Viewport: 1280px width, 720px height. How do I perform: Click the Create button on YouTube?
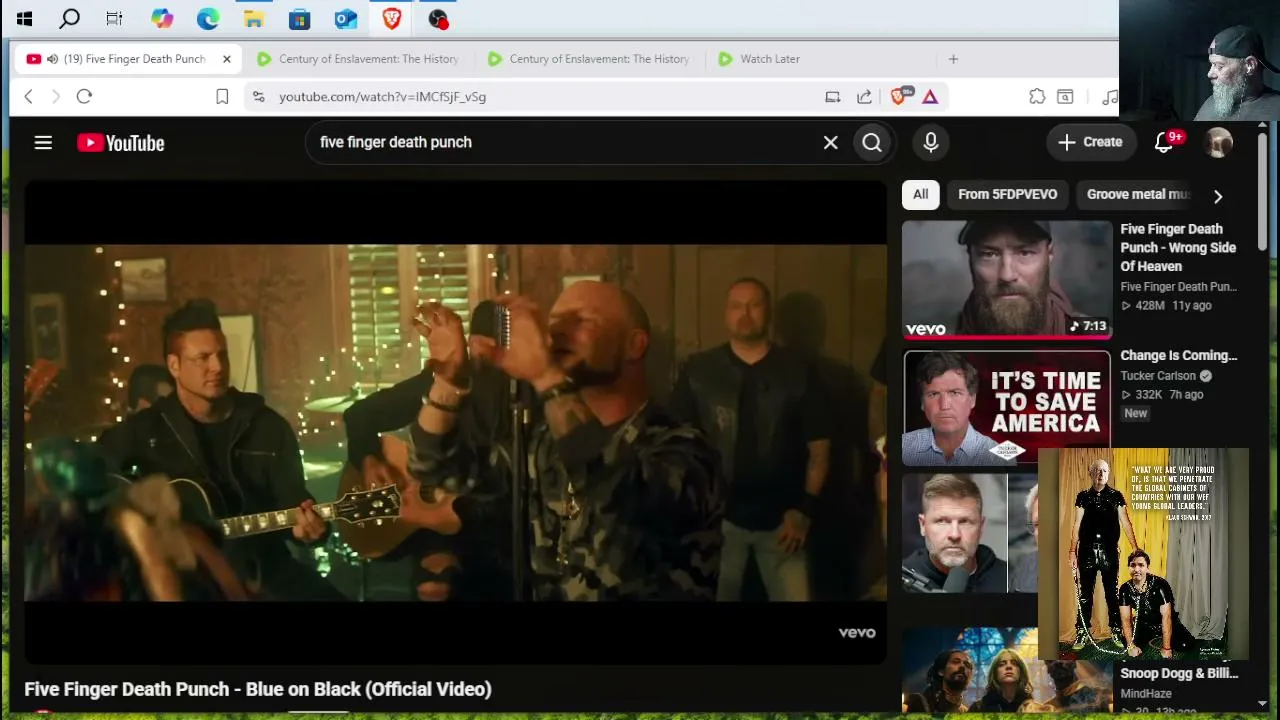point(1091,142)
